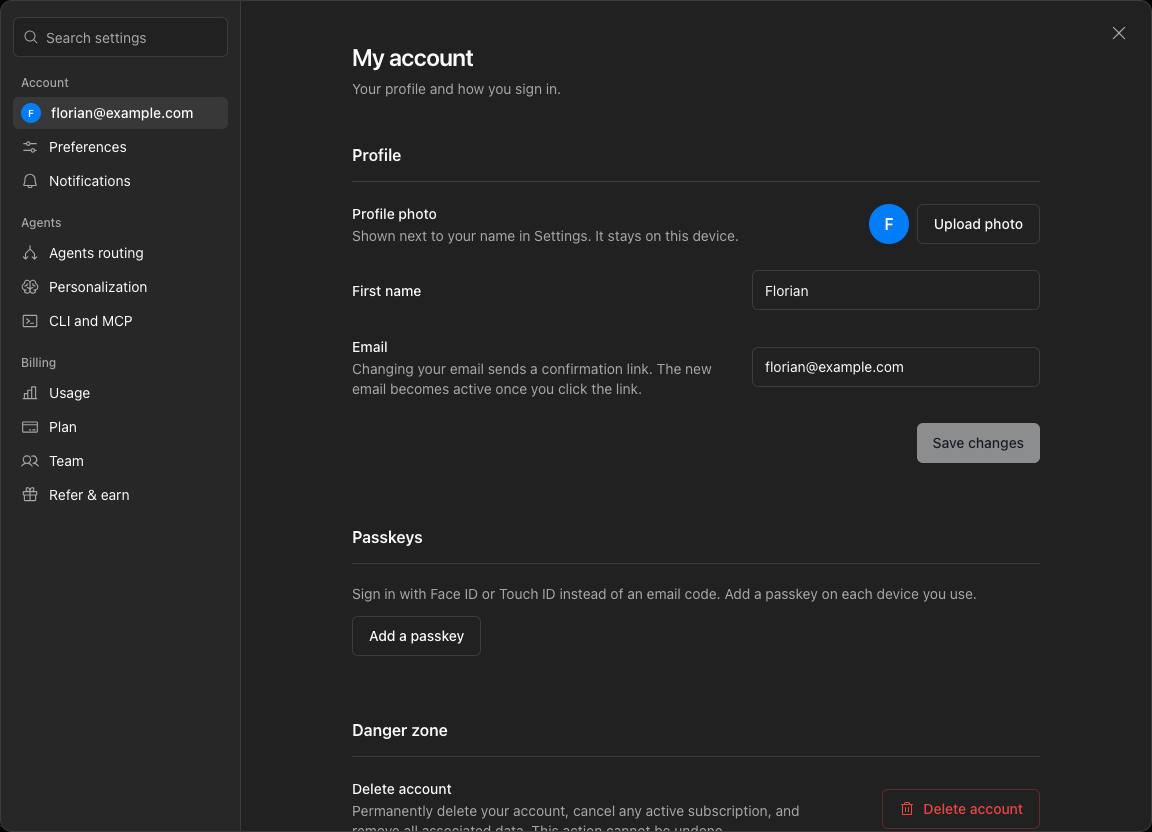
Task: Open the Preferences section
Action: pos(120,147)
